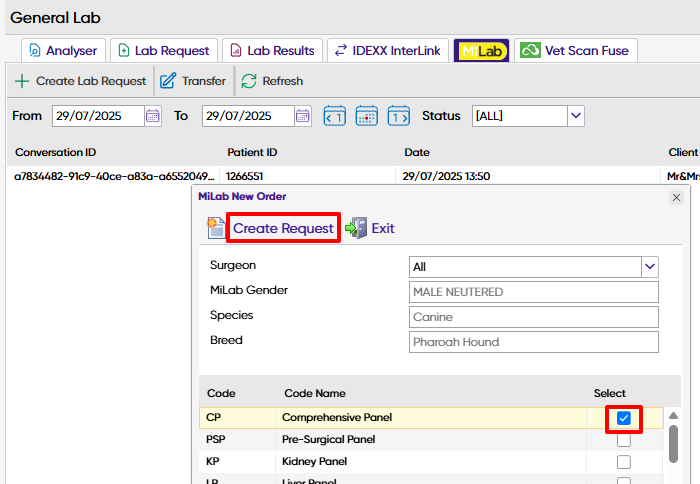The height and width of the screenshot is (484, 700).
Task: Click the Code column header
Action: (221, 393)
